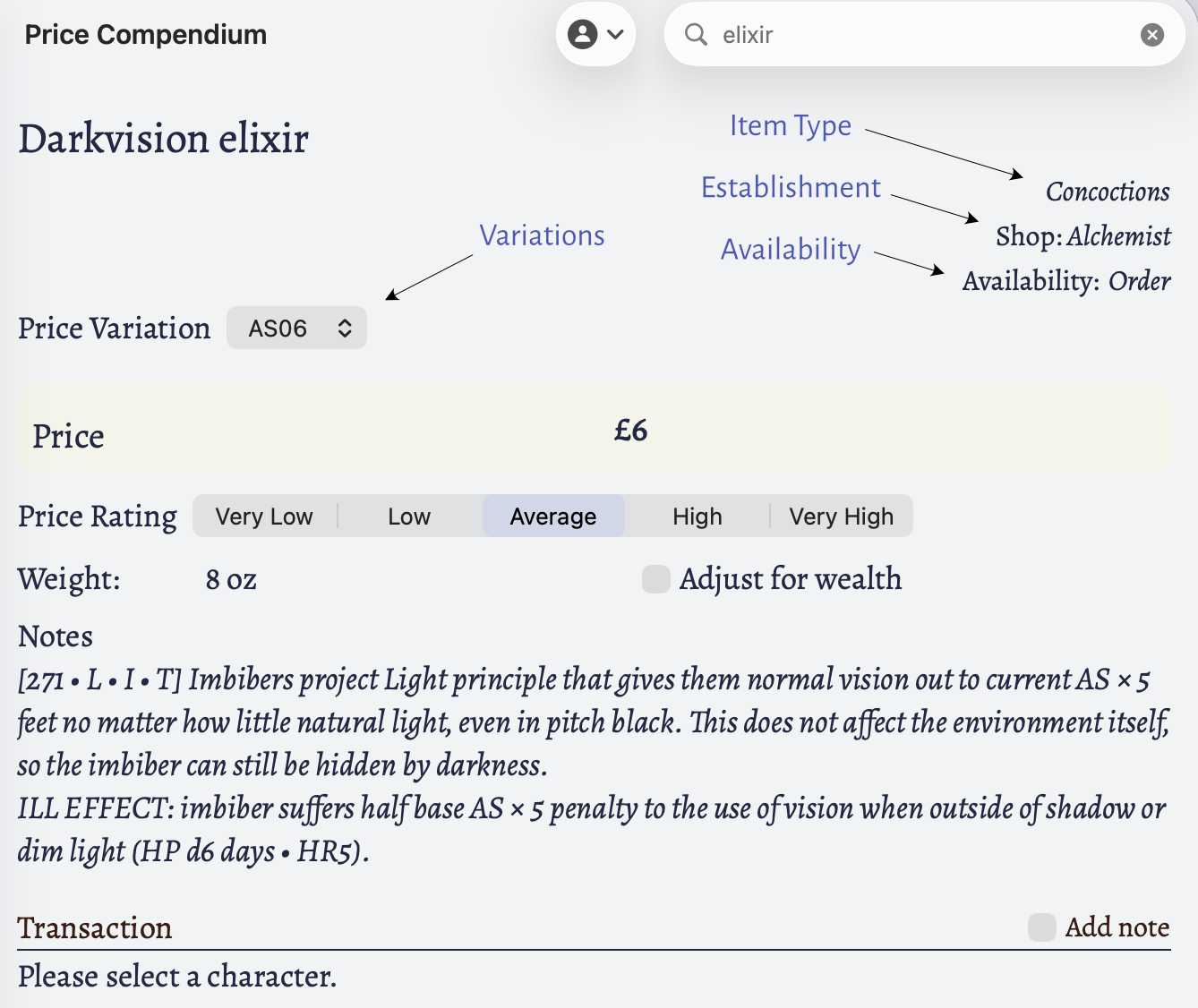Click the Alchemist shop label
The width and height of the screenshot is (1198, 1008).
tap(1118, 236)
